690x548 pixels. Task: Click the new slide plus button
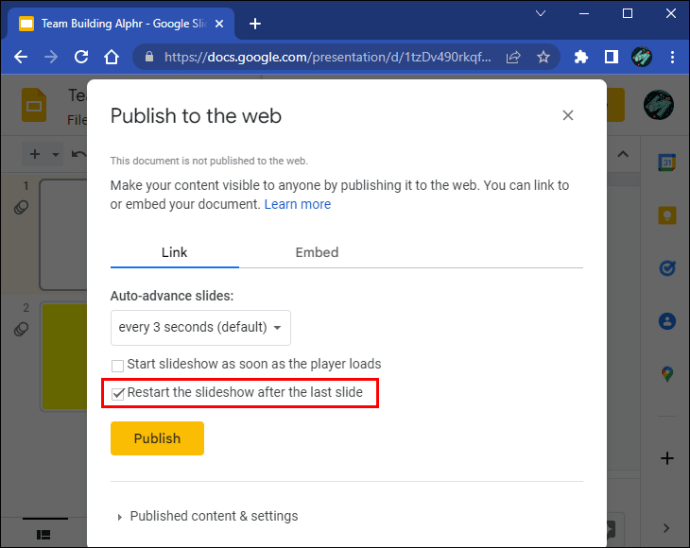click(x=35, y=154)
